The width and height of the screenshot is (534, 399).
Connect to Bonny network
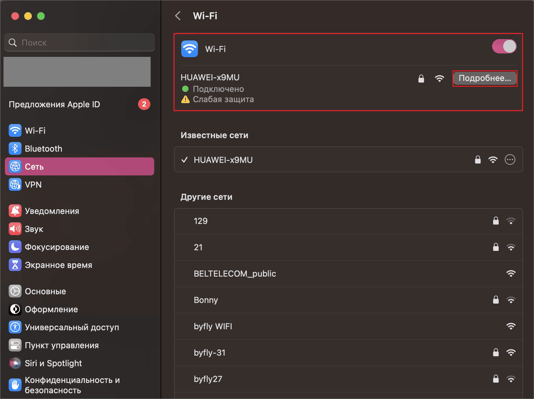(348, 300)
